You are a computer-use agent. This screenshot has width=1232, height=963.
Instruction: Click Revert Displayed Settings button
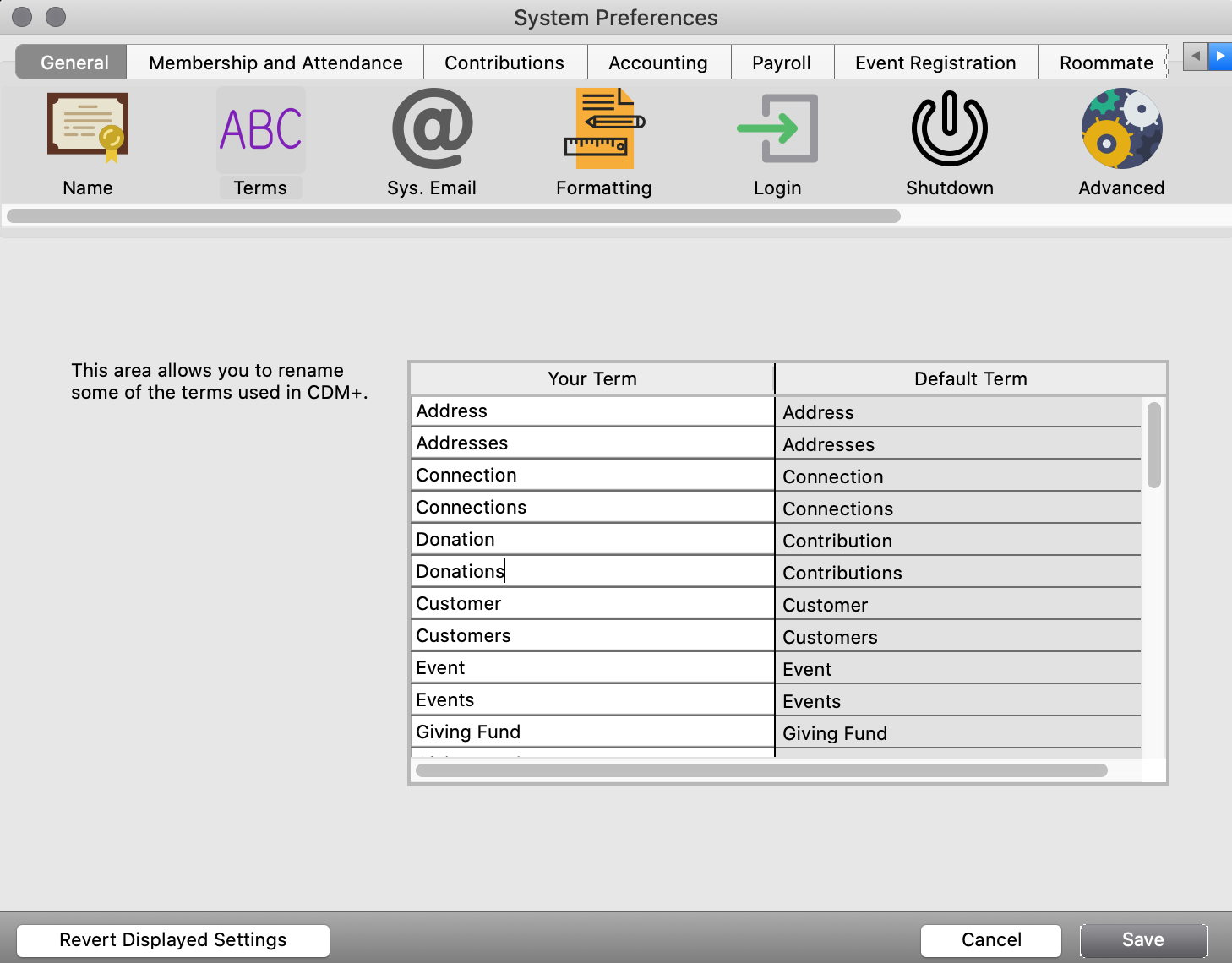[x=173, y=940]
